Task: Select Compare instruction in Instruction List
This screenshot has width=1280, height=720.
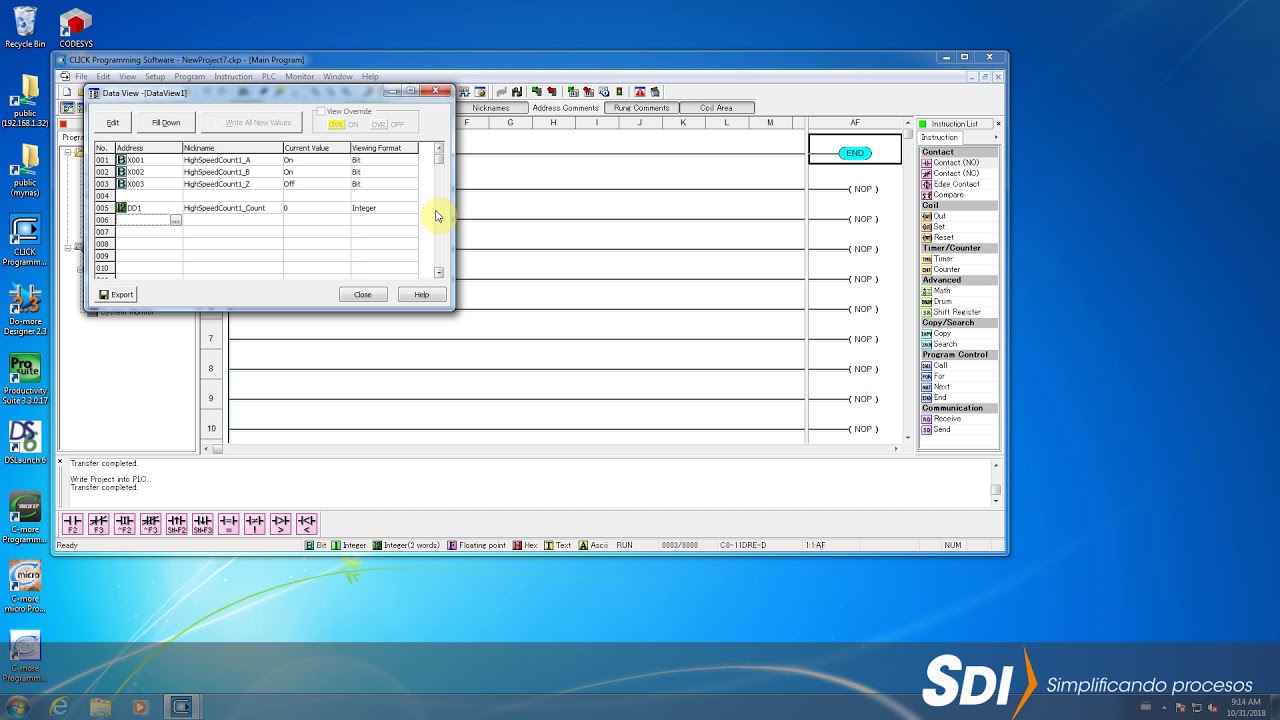Action: click(x=943, y=195)
